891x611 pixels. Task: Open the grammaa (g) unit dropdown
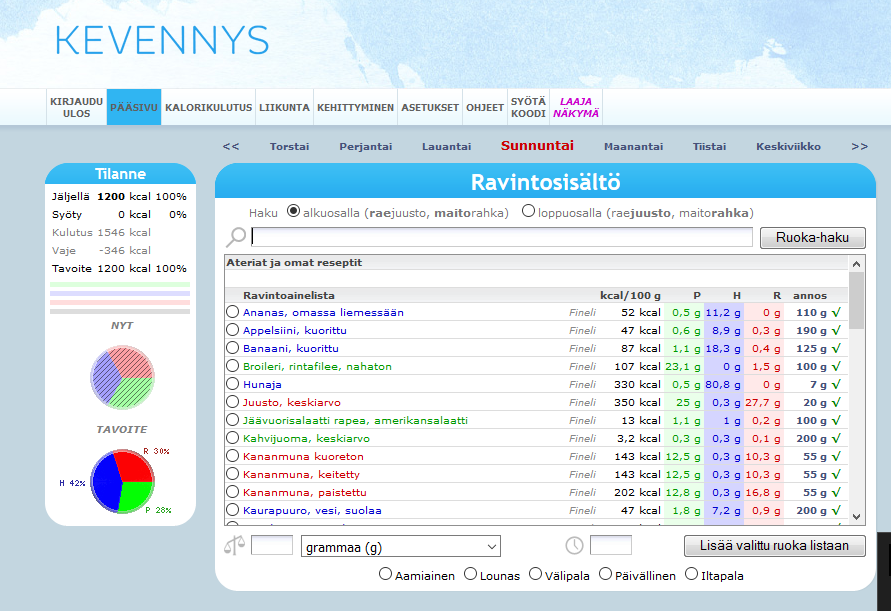tap(401, 546)
